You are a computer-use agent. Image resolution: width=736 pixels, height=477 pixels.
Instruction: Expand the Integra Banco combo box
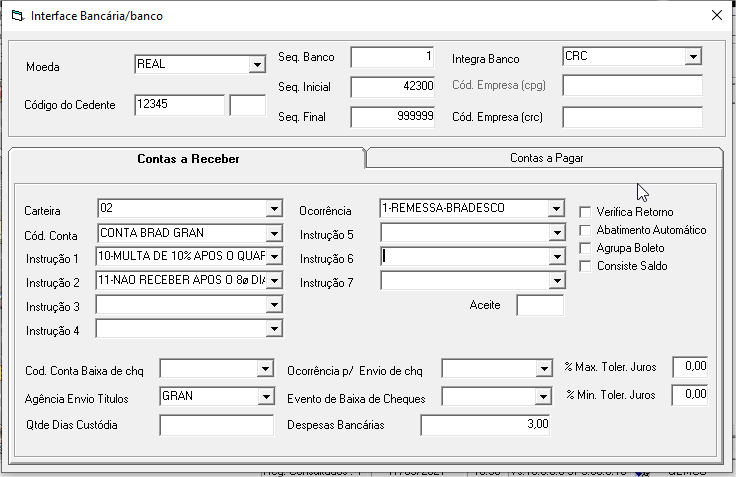tap(693, 57)
